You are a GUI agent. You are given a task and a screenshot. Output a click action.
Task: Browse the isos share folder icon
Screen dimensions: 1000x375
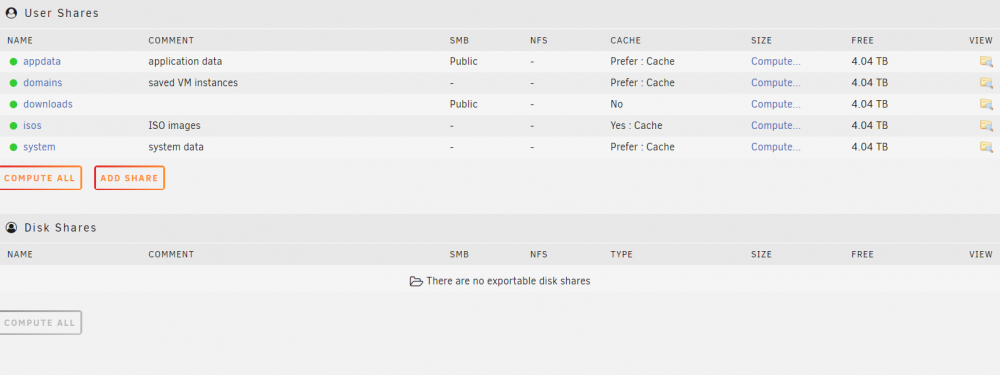pos(986,126)
